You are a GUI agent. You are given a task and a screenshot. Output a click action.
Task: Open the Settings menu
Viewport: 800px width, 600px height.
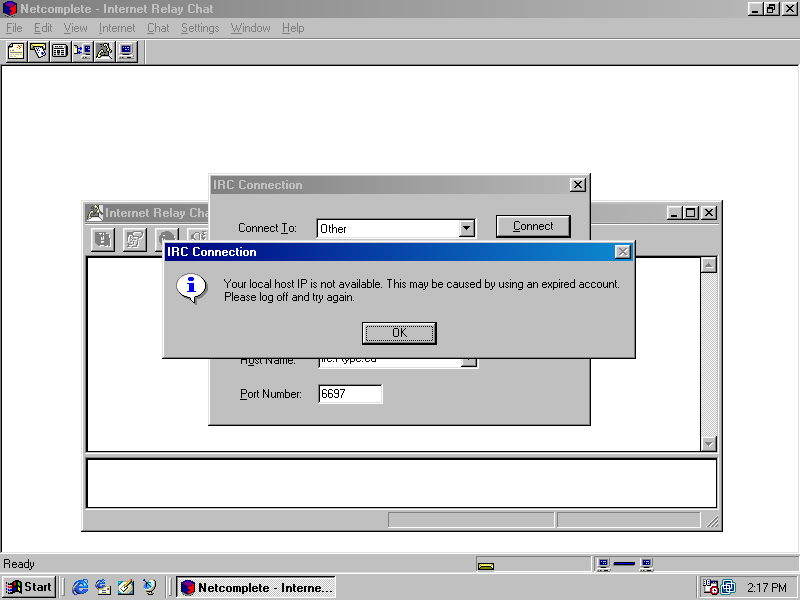200,28
